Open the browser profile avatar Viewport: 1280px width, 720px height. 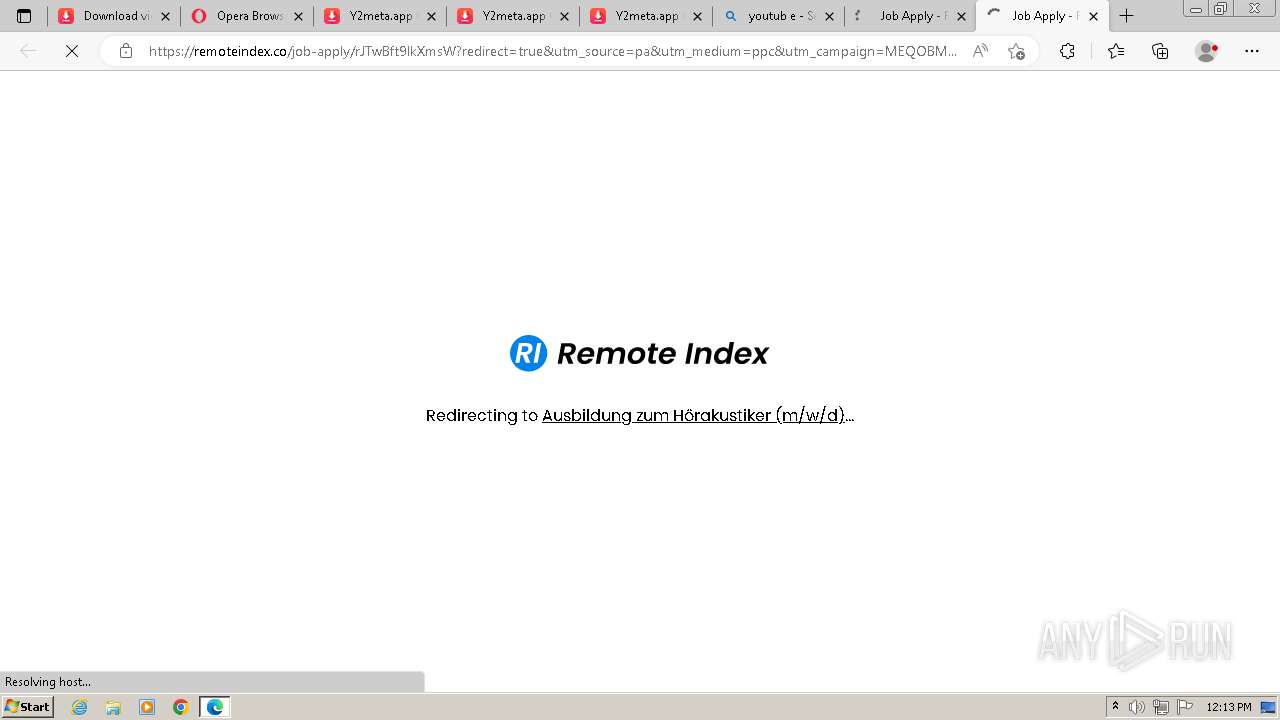tap(1207, 51)
